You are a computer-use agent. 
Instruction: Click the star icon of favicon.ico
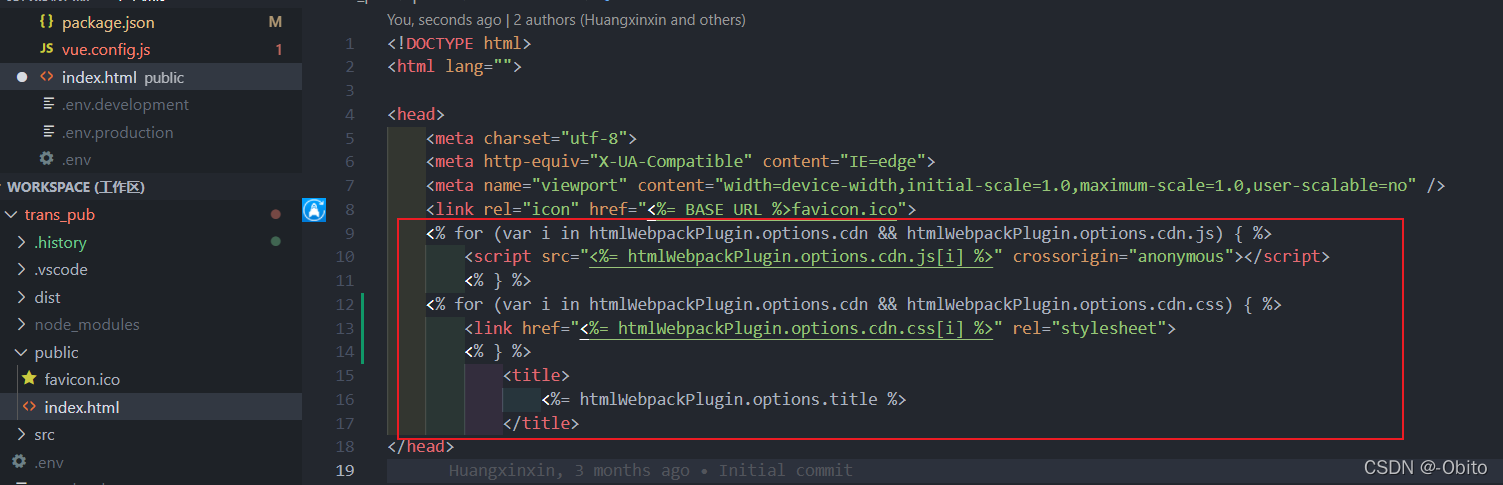pyautogui.click(x=28, y=379)
